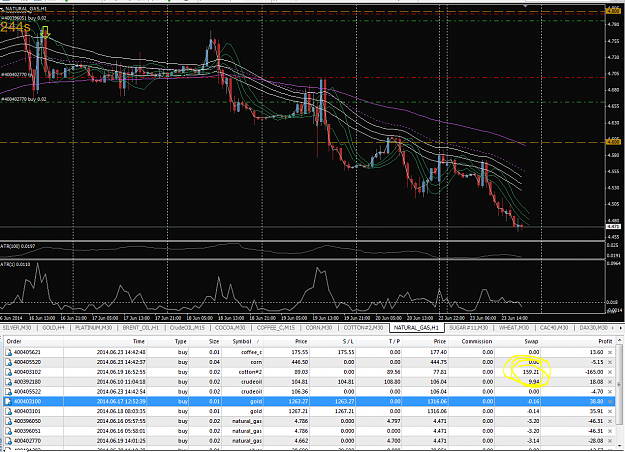The width and height of the screenshot is (625, 452).
Task: Click the order icon for ticket 400396050
Action: tap(8, 421)
